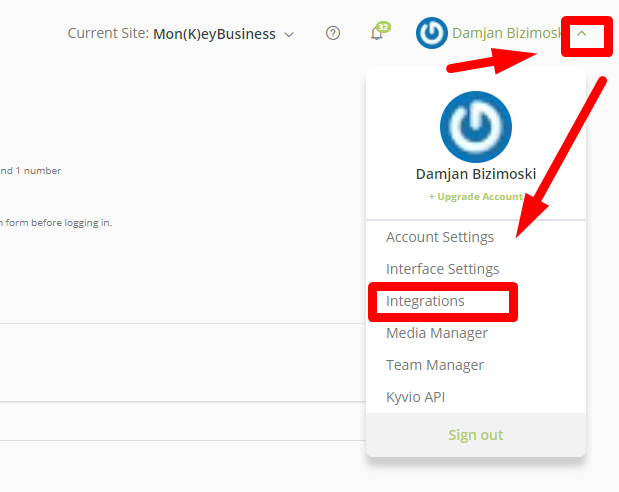Open the help question mark icon

[333, 33]
